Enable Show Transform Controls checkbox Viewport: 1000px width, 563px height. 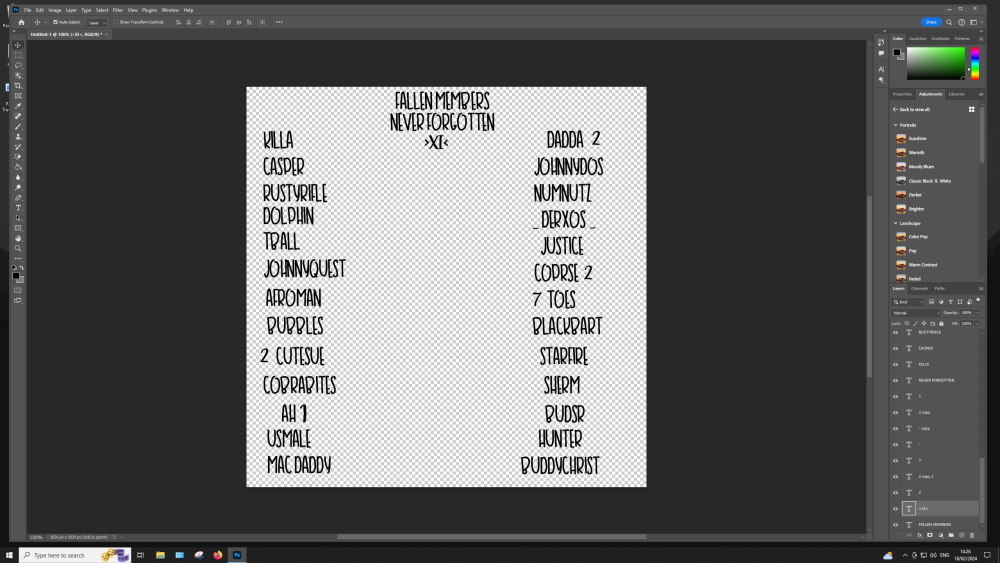116,22
